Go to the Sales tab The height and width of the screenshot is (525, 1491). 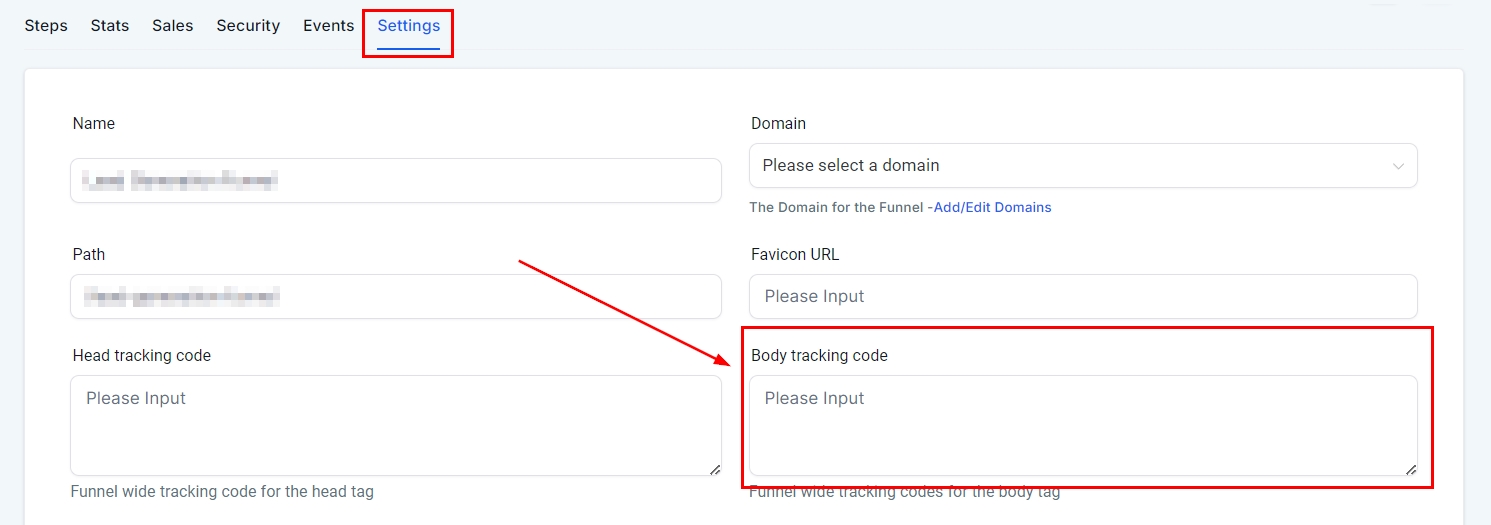tap(173, 26)
